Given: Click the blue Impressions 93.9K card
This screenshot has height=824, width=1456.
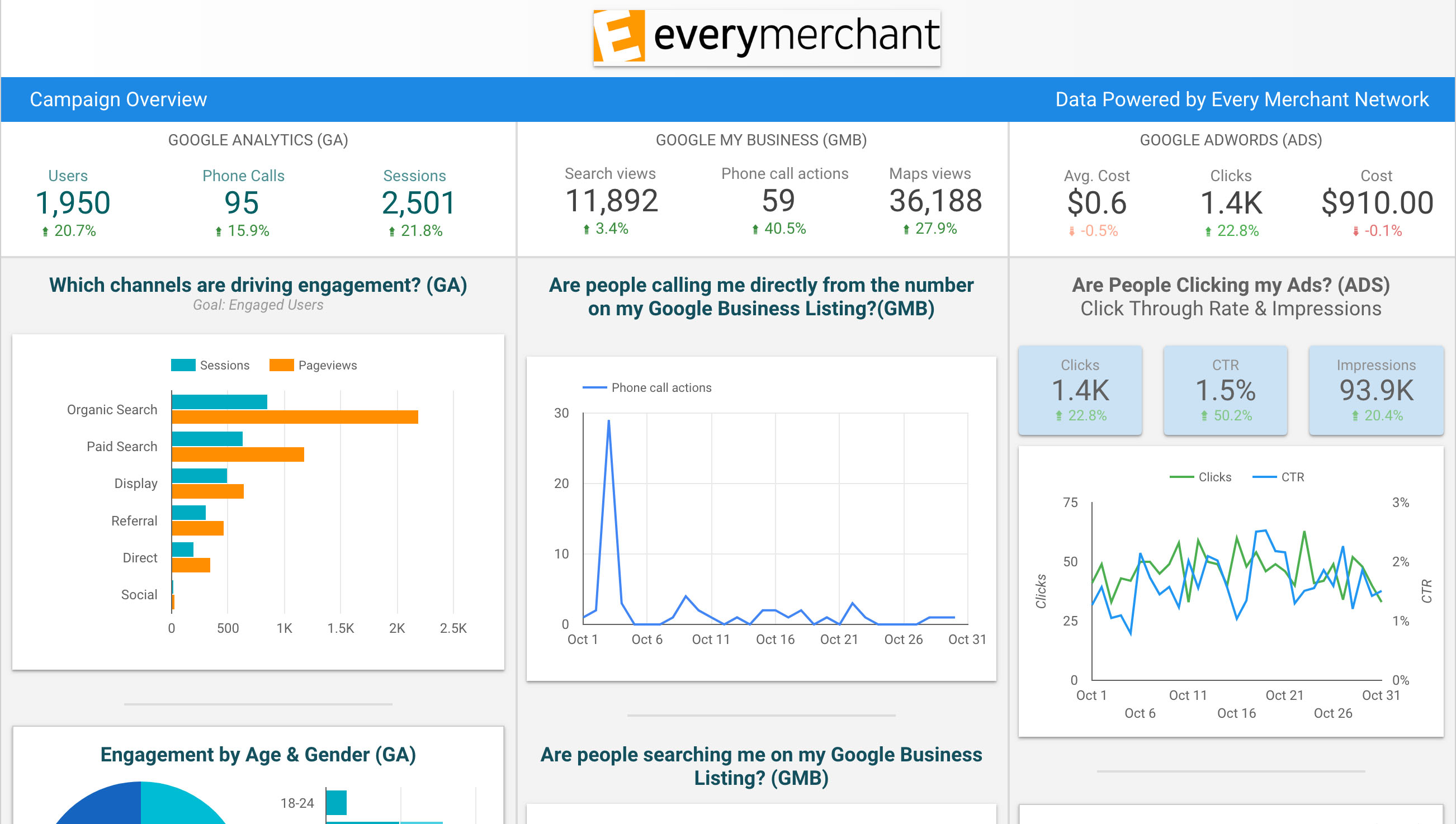Looking at the screenshot, I should 1376,391.
